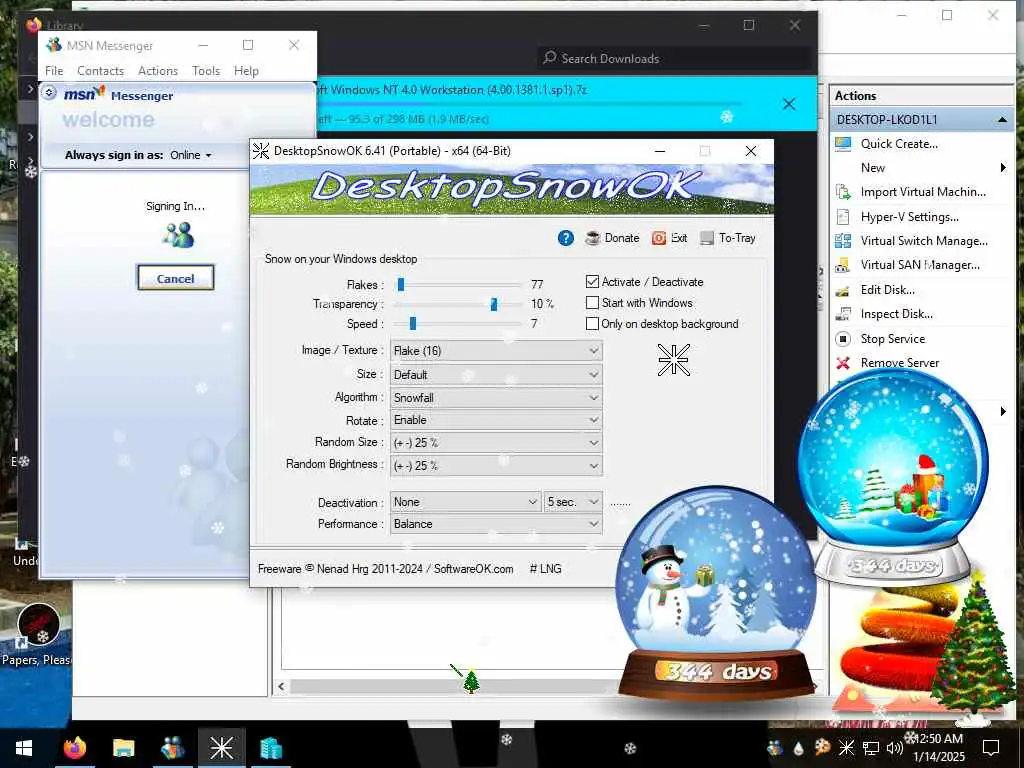Viewport: 1024px width, 768px height.
Task: Toggle Activate / Deactivate checkbox
Action: (x=592, y=282)
